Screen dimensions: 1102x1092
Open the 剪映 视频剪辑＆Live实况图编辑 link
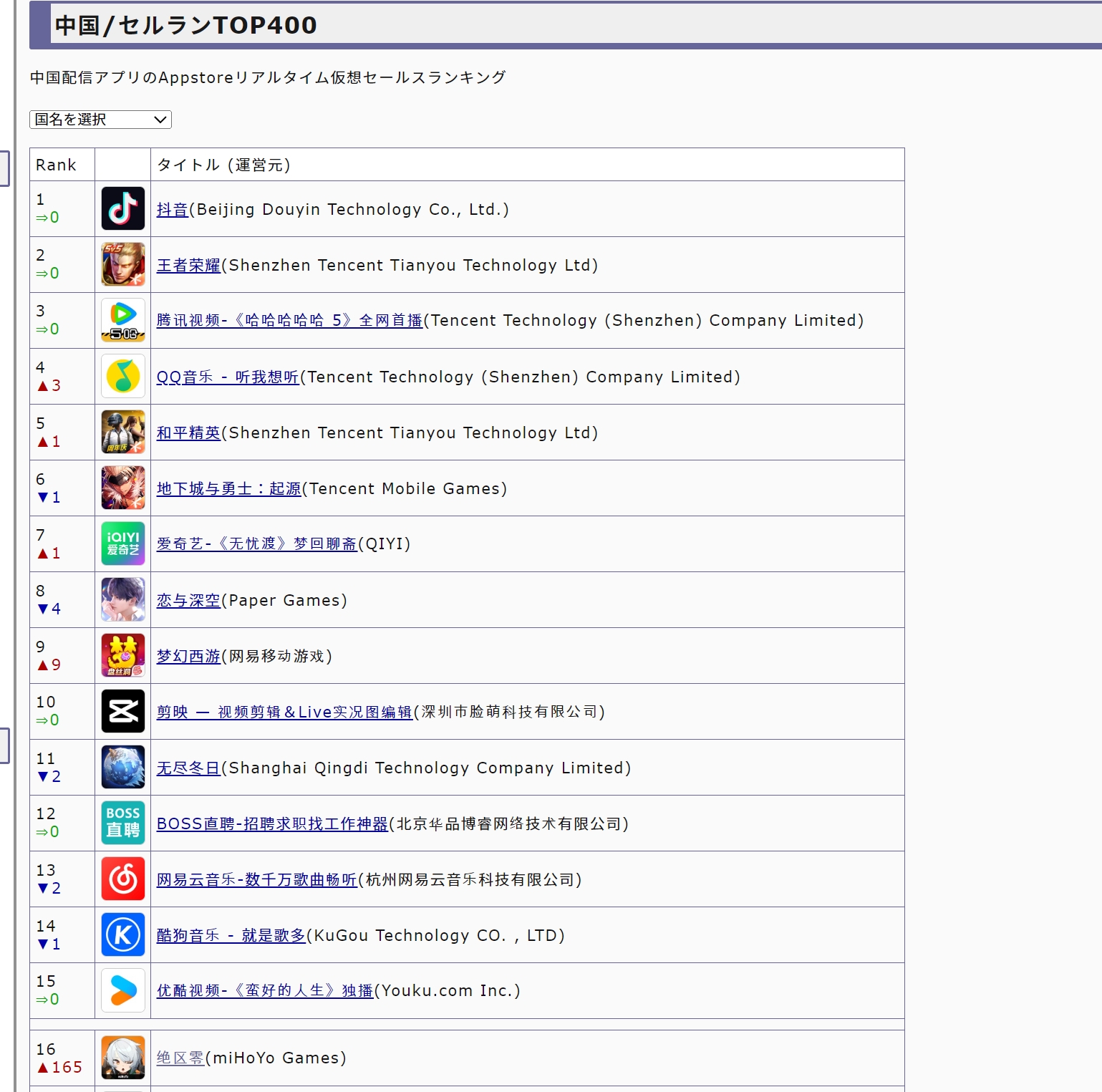pos(285,712)
